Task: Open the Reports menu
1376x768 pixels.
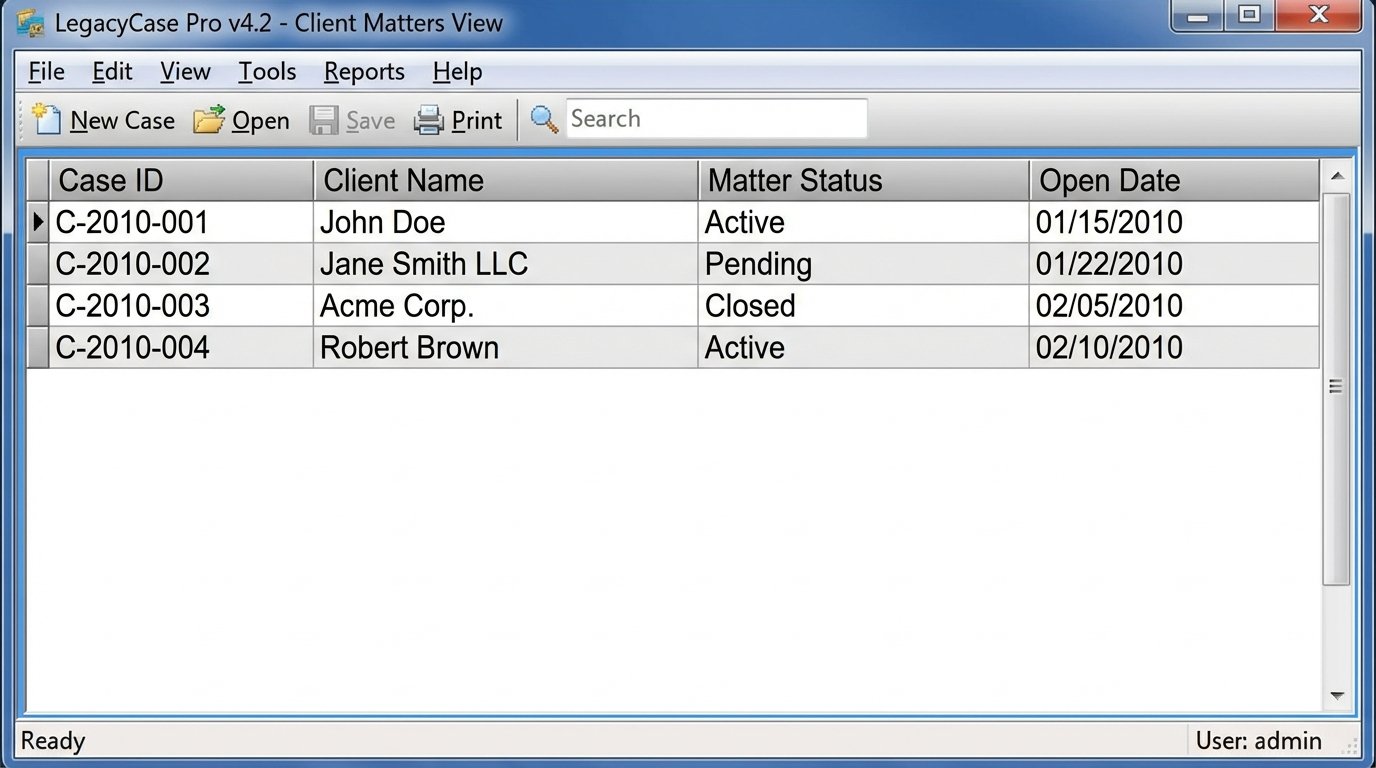Action: click(363, 71)
